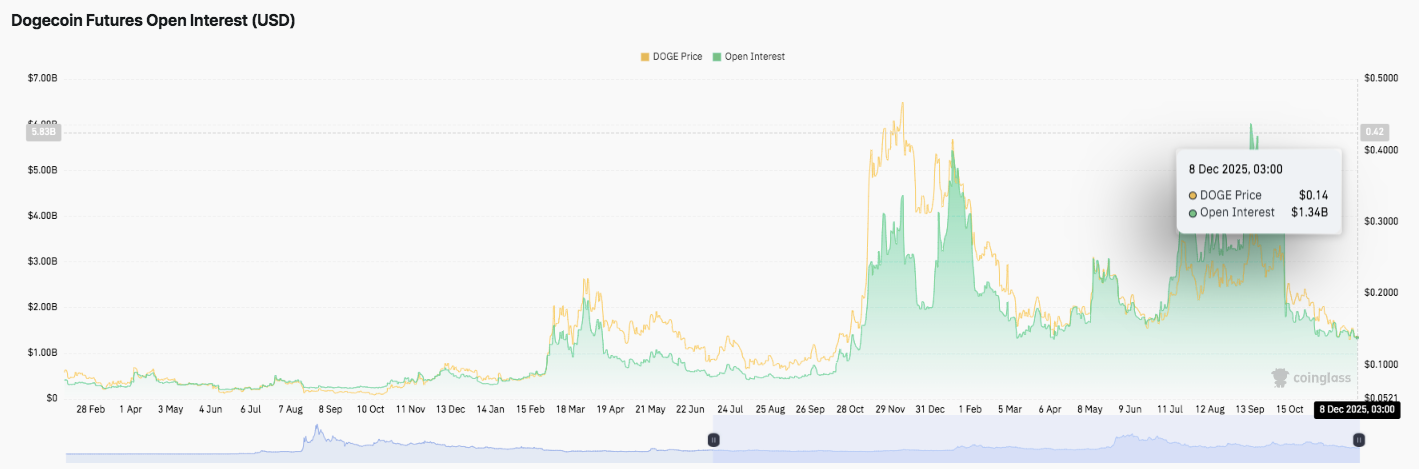Click the $3.00B left axis label

pos(42,261)
